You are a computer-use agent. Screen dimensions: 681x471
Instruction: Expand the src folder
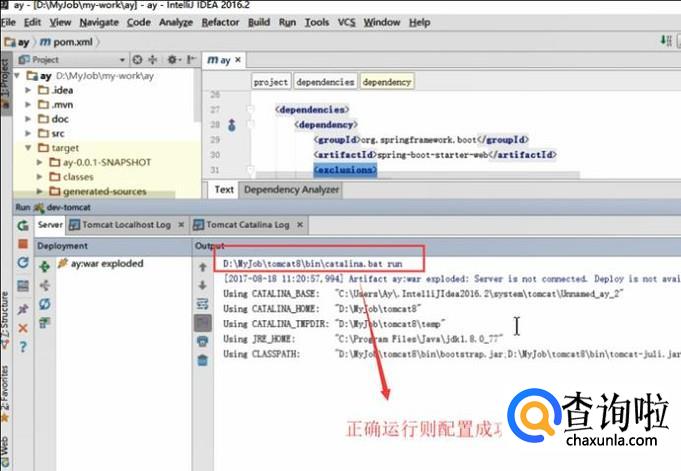[x=28, y=133]
